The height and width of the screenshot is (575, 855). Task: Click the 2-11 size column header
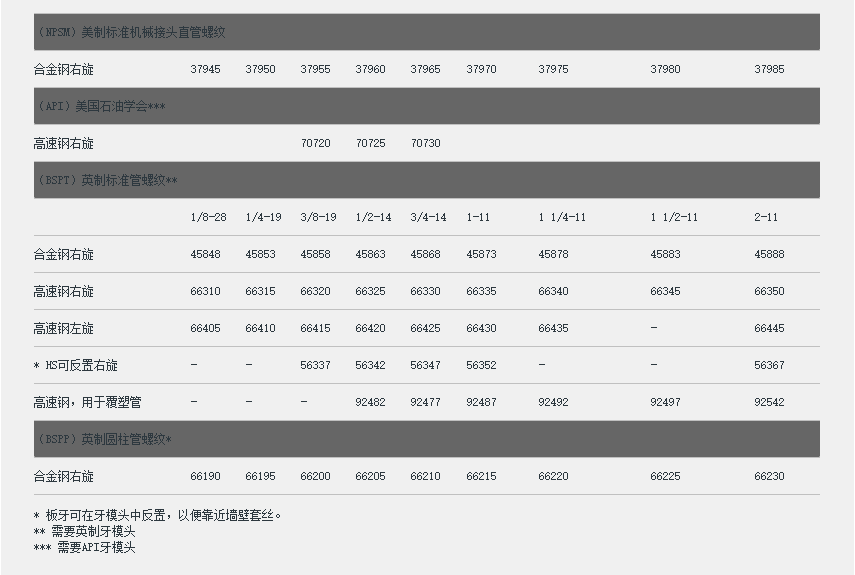click(766, 217)
